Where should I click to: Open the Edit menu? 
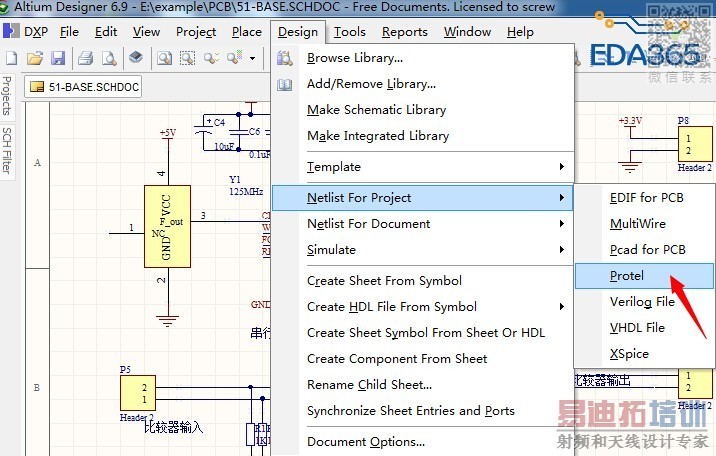pos(106,32)
